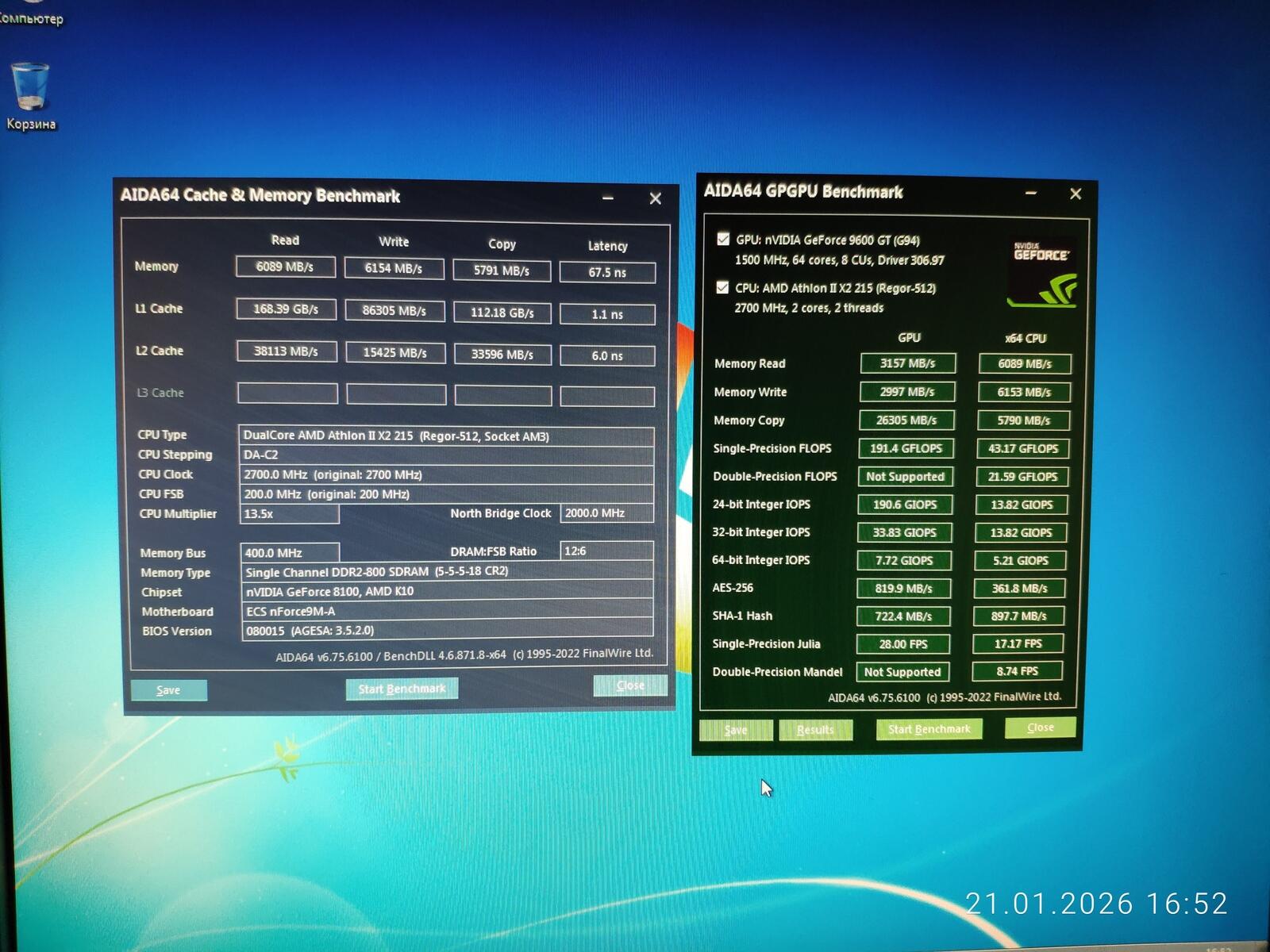
Task: Click x64 CPU Single-Precision Julia value 17.17 FPS
Action: pyautogui.click(x=1018, y=643)
